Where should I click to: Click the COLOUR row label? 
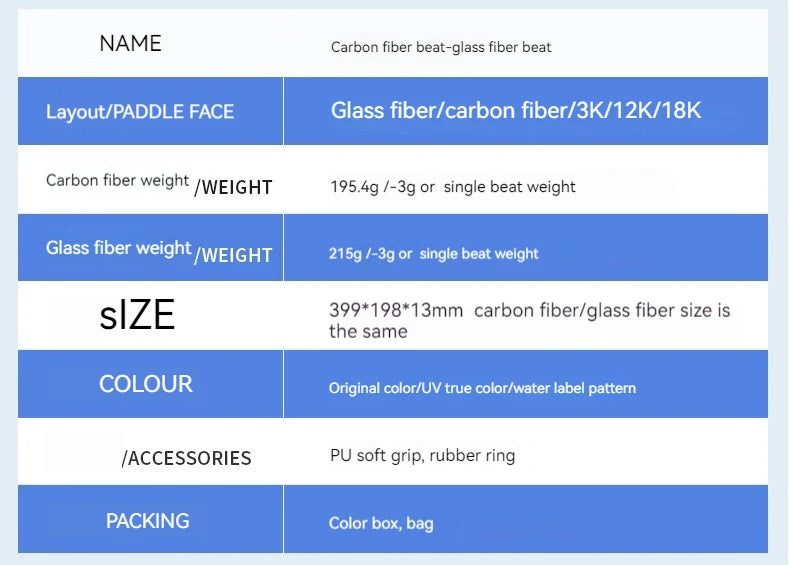[x=146, y=384]
